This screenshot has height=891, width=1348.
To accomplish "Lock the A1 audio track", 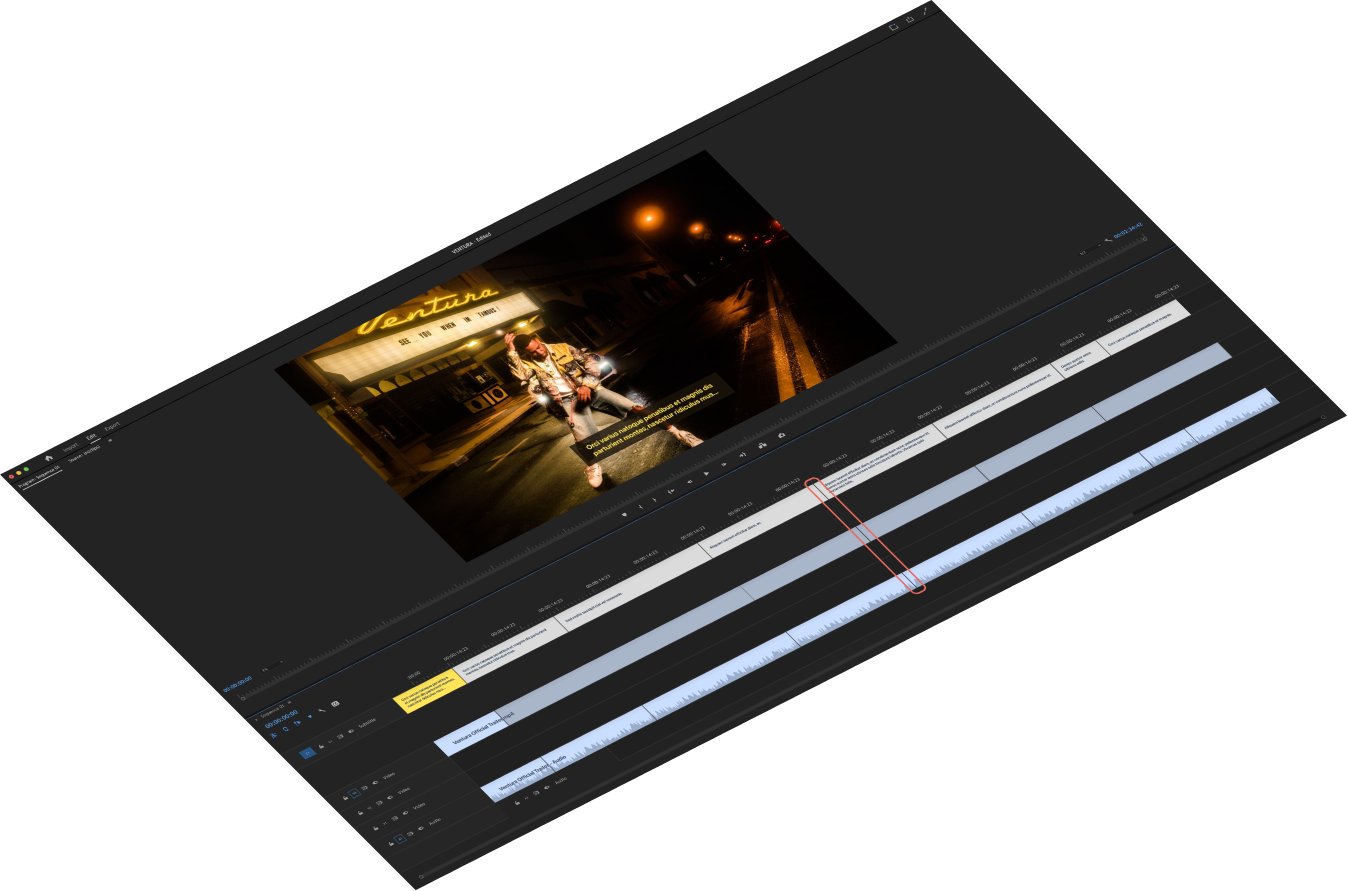I will 391,844.
